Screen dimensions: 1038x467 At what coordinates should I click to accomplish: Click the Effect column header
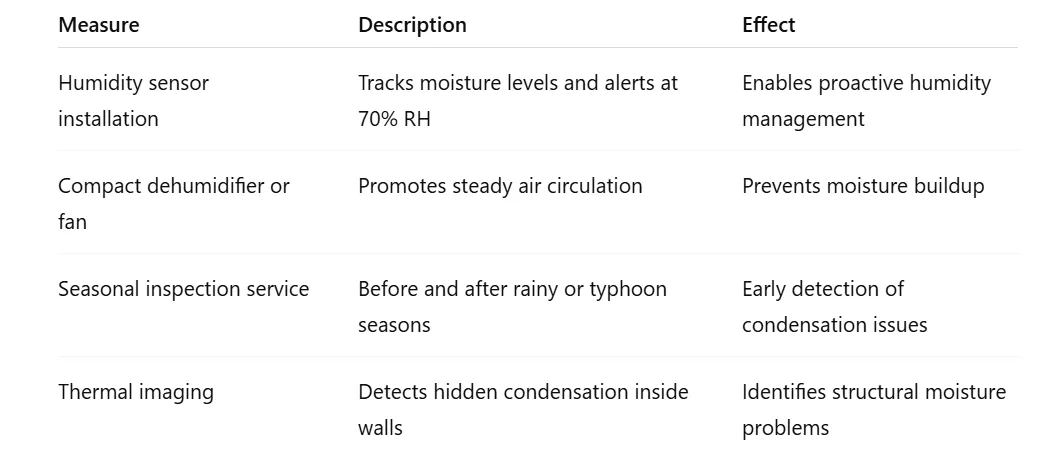768,25
